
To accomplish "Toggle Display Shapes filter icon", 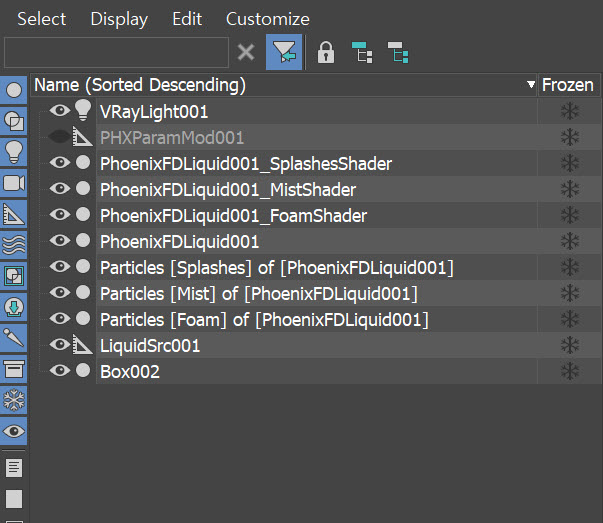I will [x=14, y=121].
